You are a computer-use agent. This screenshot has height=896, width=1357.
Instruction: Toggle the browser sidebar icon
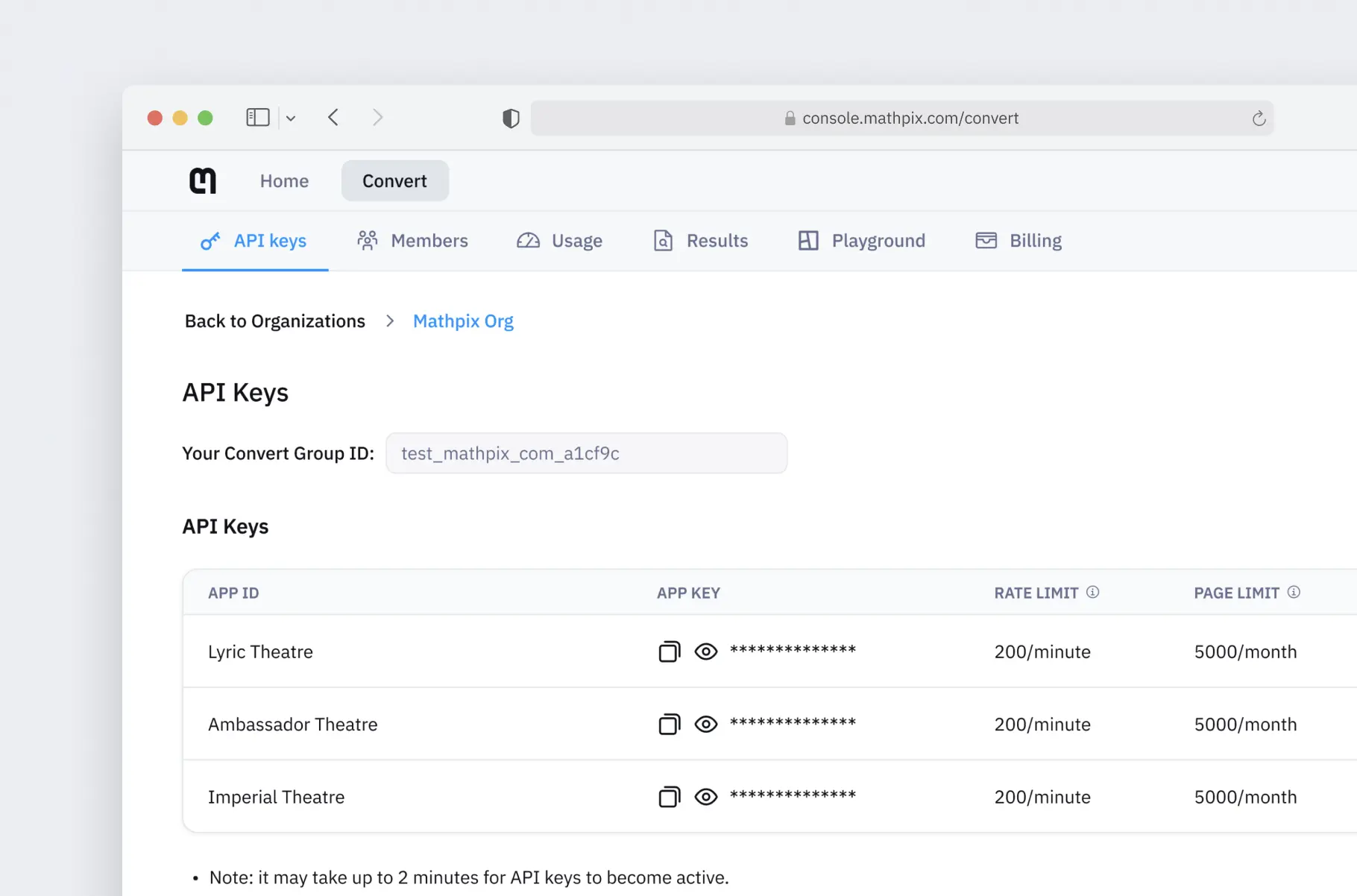pyautogui.click(x=258, y=118)
